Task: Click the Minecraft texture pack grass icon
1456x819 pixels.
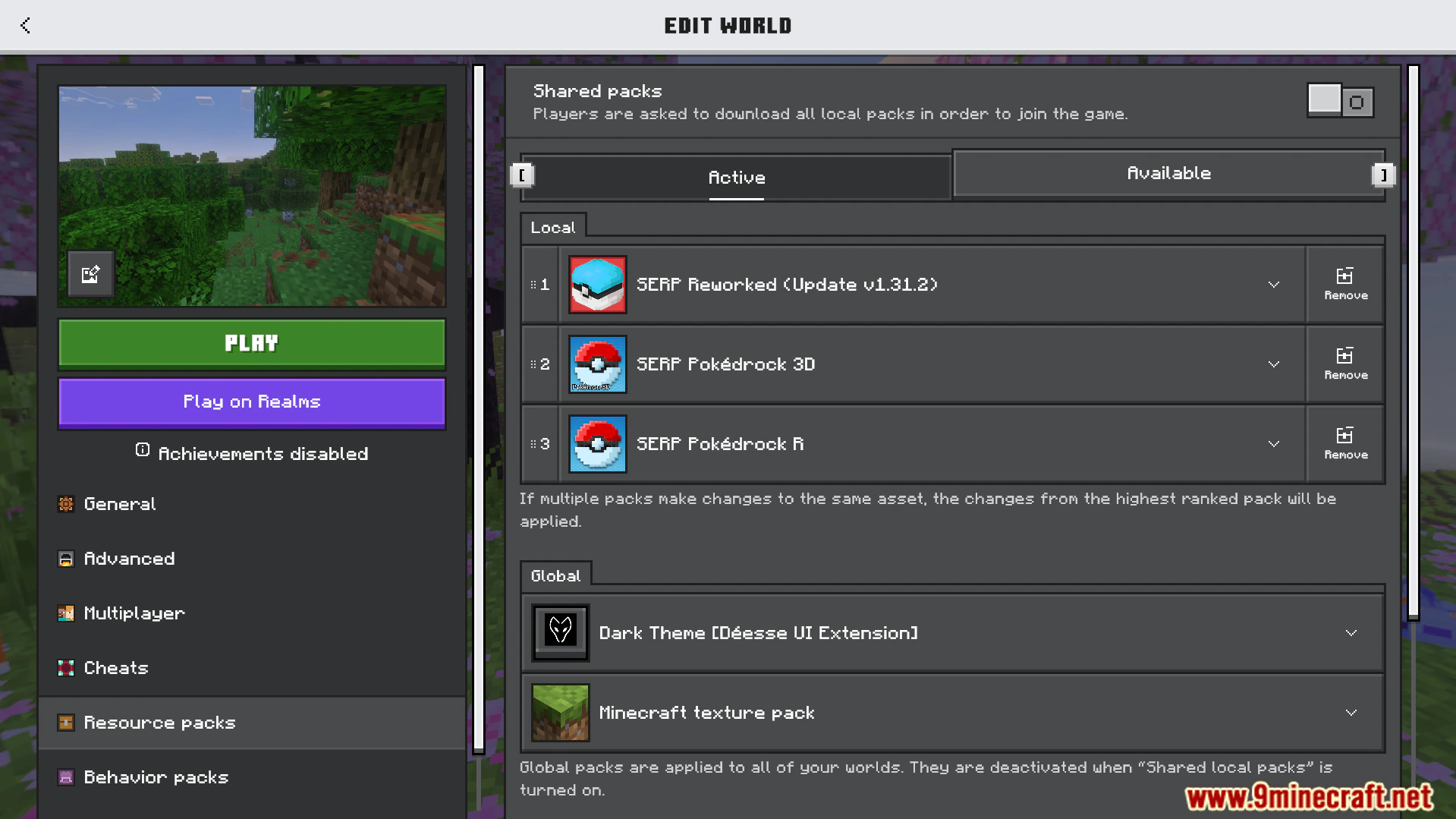Action: tap(561, 712)
